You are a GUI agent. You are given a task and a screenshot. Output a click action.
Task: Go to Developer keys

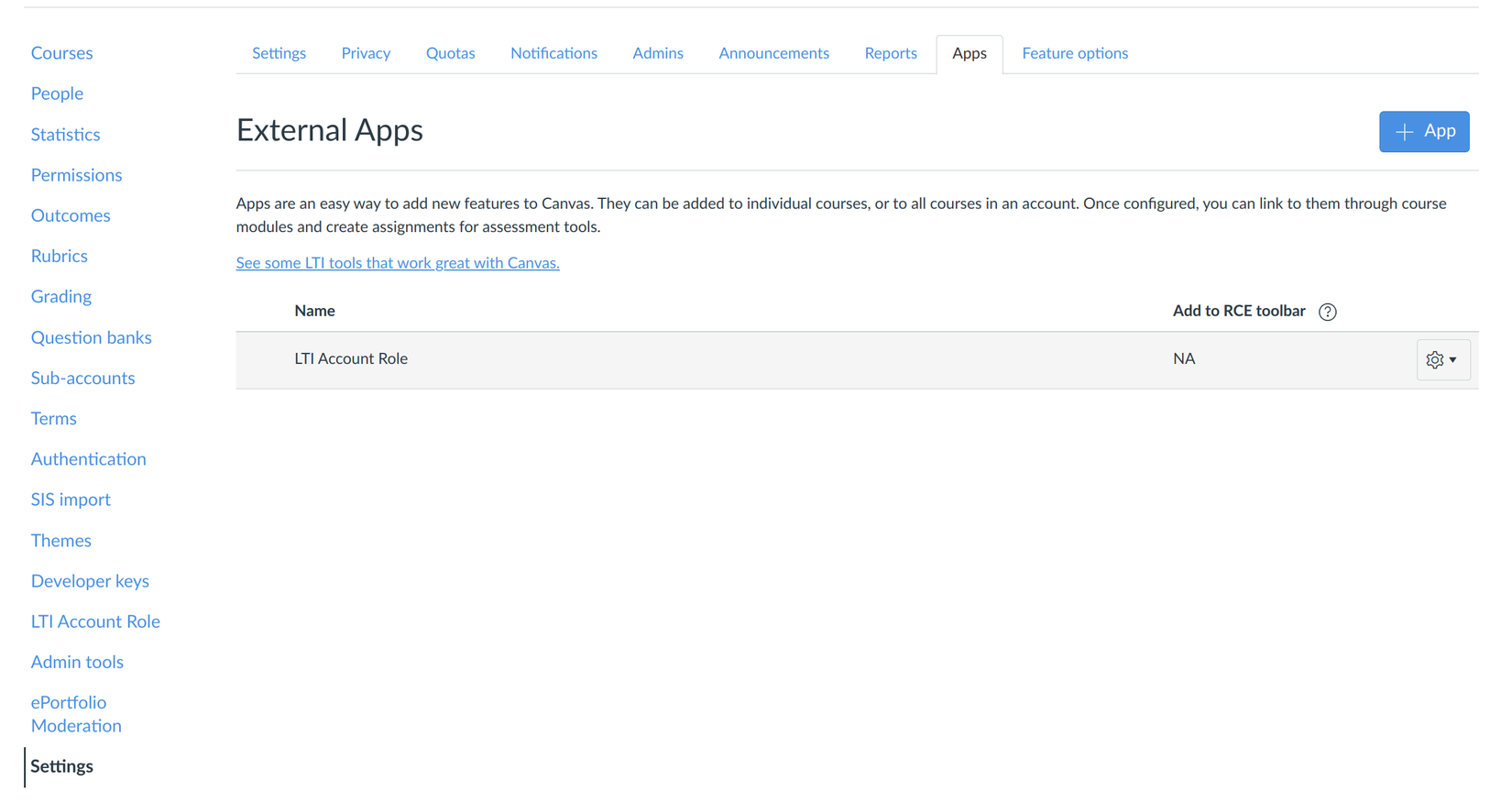(90, 581)
